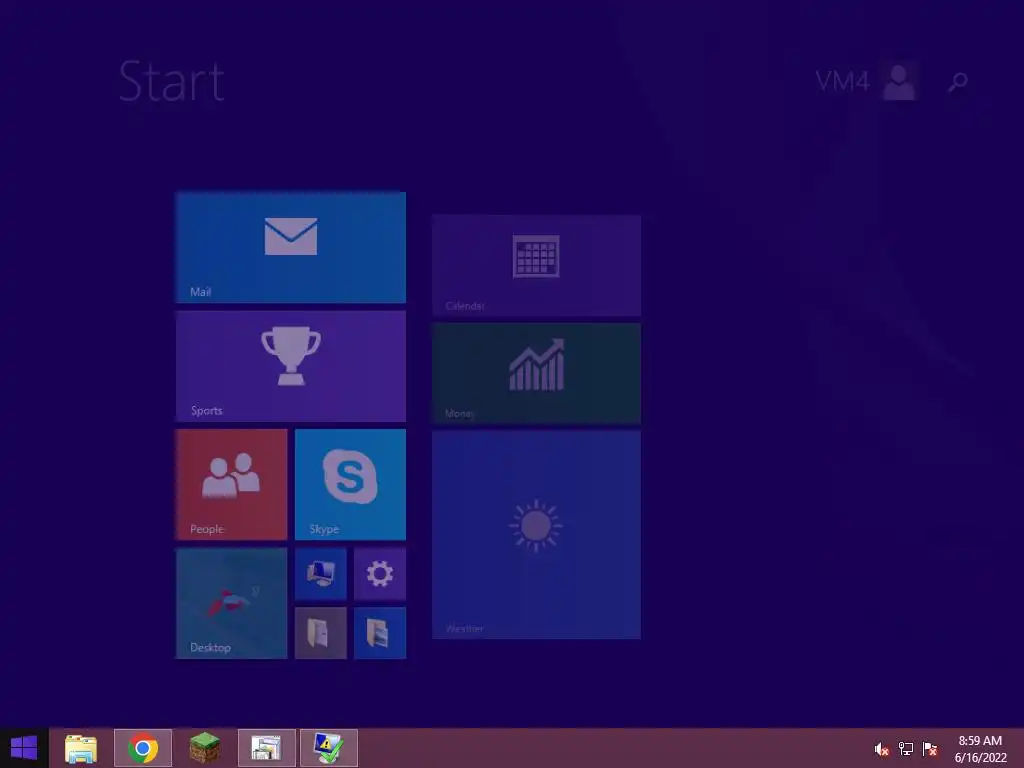Open the Money tile
This screenshot has width=1024, height=768.
pyautogui.click(x=536, y=373)
